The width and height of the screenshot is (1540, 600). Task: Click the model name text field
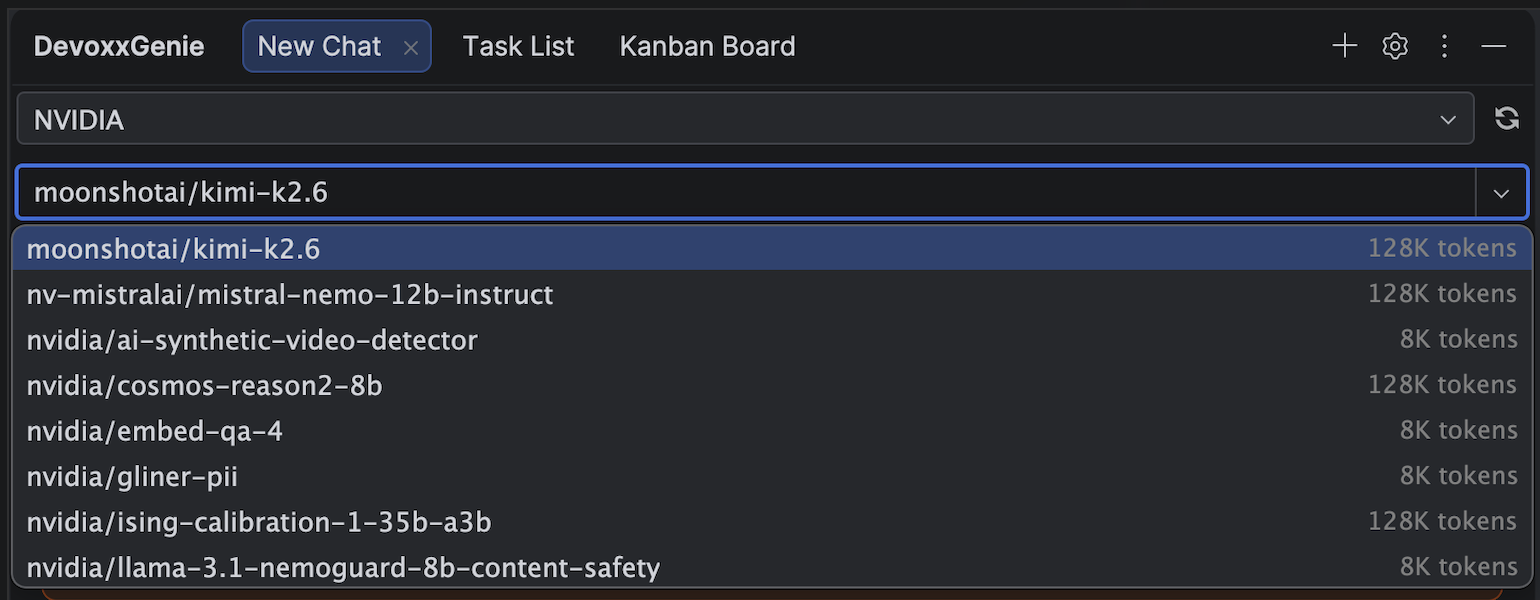pyautogui.click(x=746, y=193)
